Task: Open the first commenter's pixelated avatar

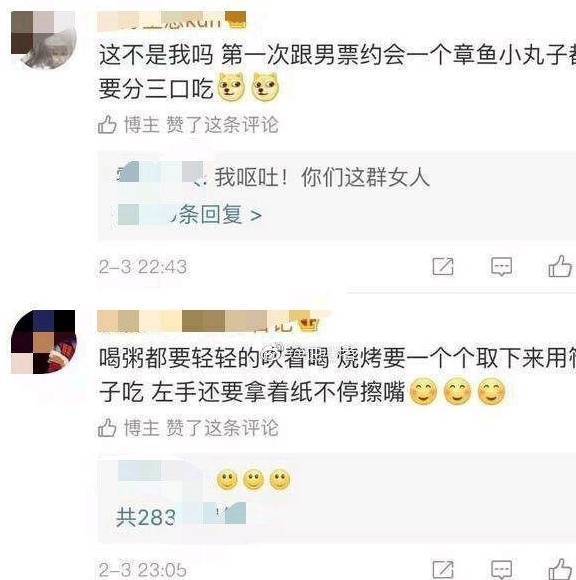Action: coord(43,39)
